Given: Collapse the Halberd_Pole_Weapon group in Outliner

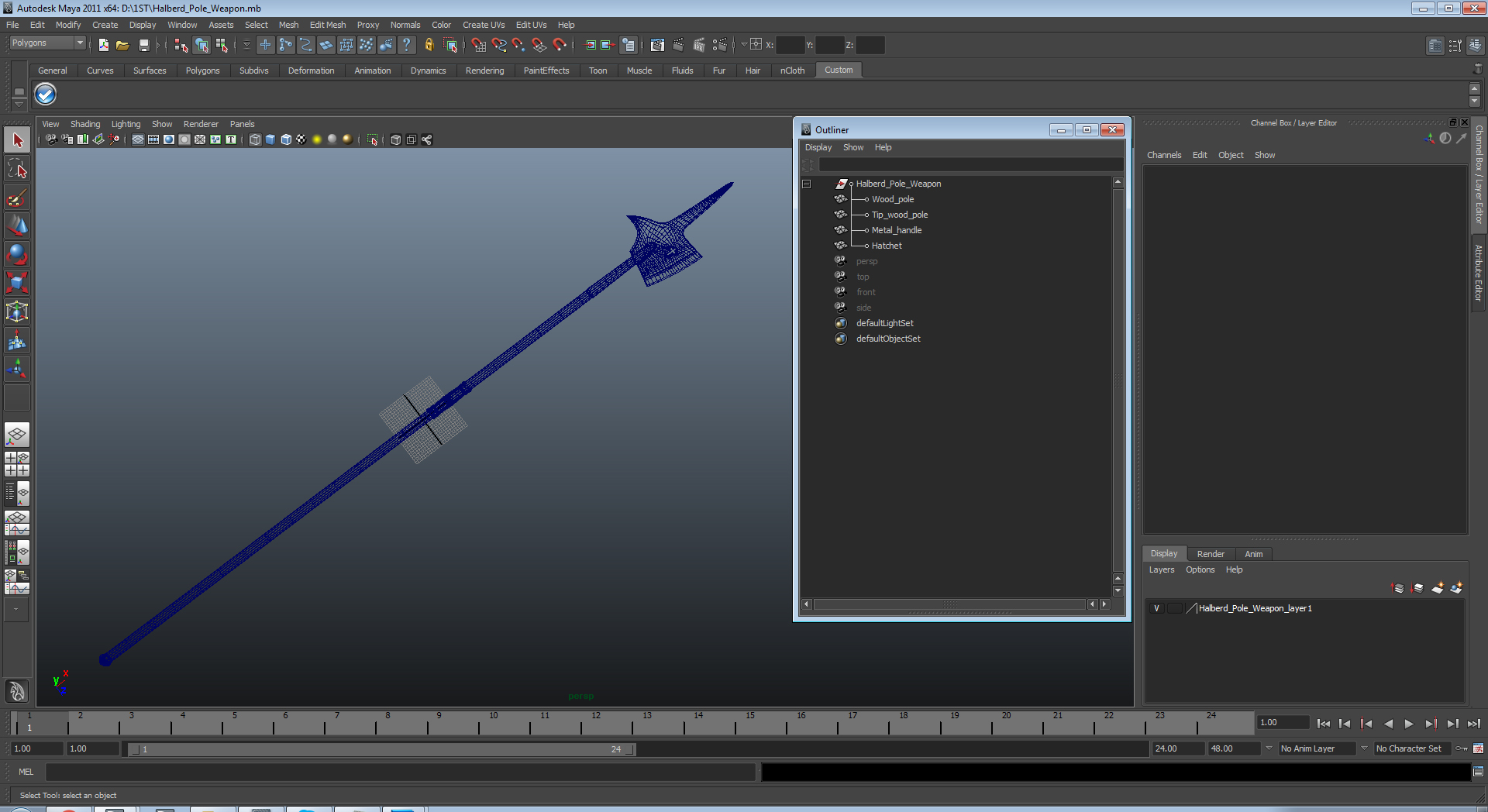Looking at the screenshot, I should pos(806,184).
